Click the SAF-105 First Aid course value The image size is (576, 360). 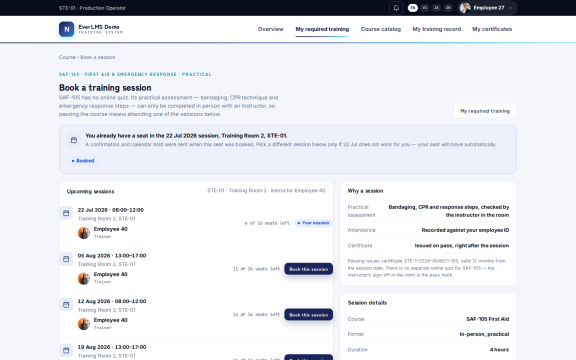tap(488, 319)
